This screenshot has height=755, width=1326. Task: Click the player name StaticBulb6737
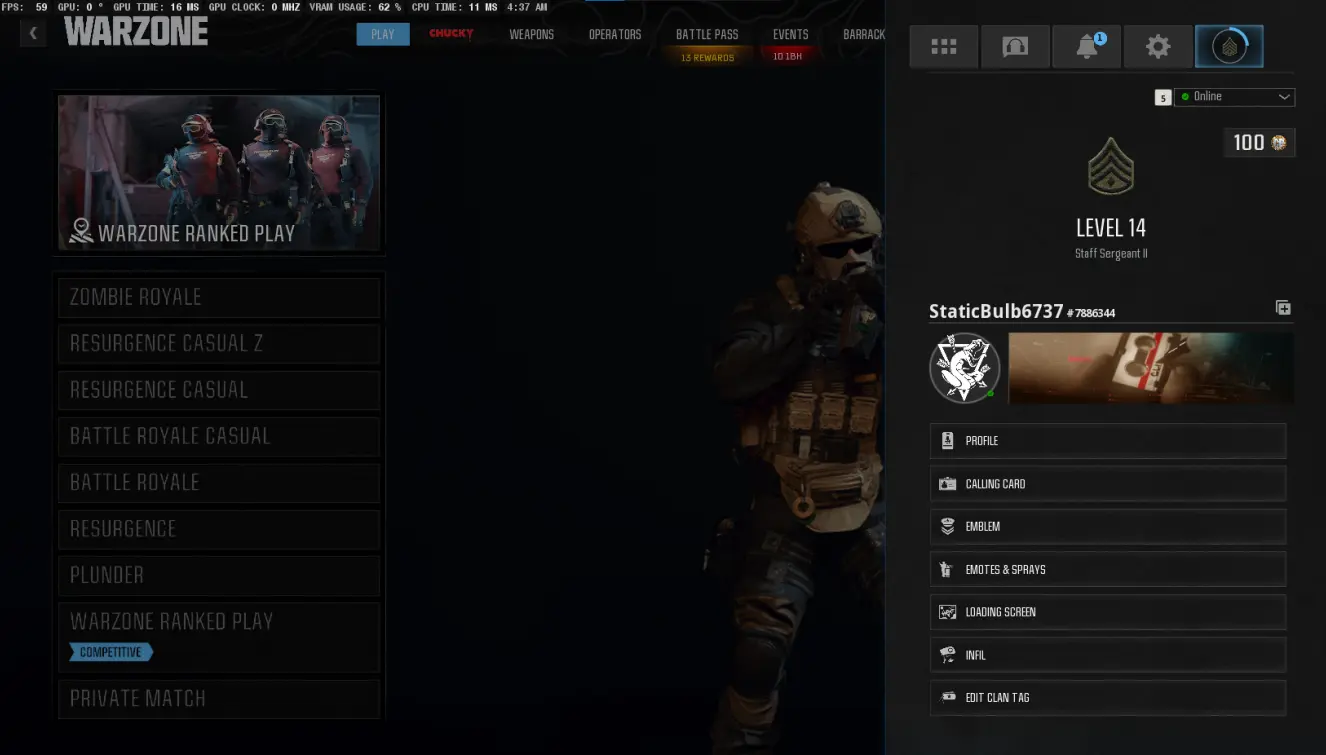click(996, 311)
